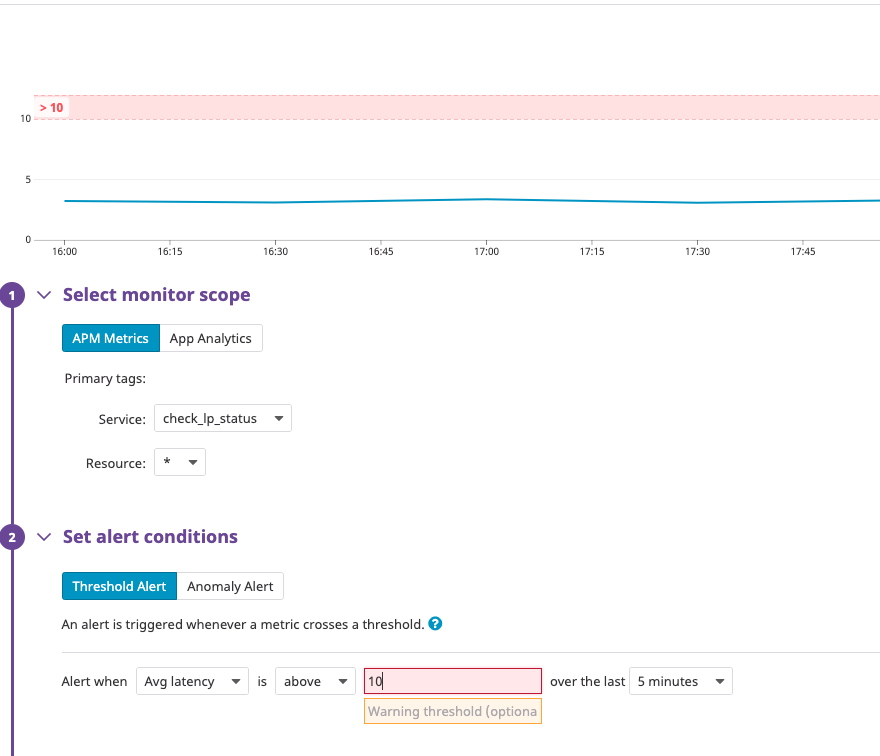Collapse the Select monitor scope section
Screen dimensions: 880x756
point(43,295)
